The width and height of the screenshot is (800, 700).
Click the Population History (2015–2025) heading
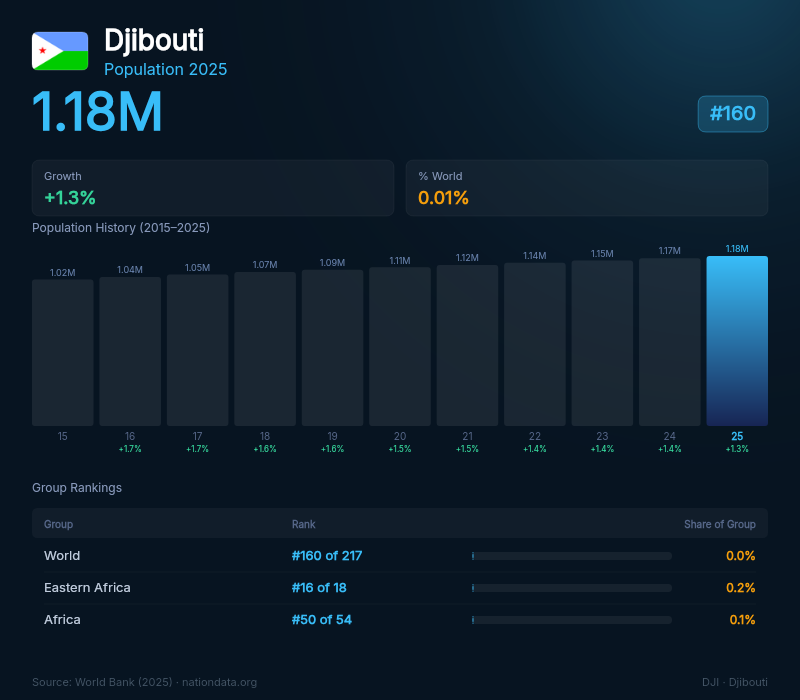click(x=121, y=228)
